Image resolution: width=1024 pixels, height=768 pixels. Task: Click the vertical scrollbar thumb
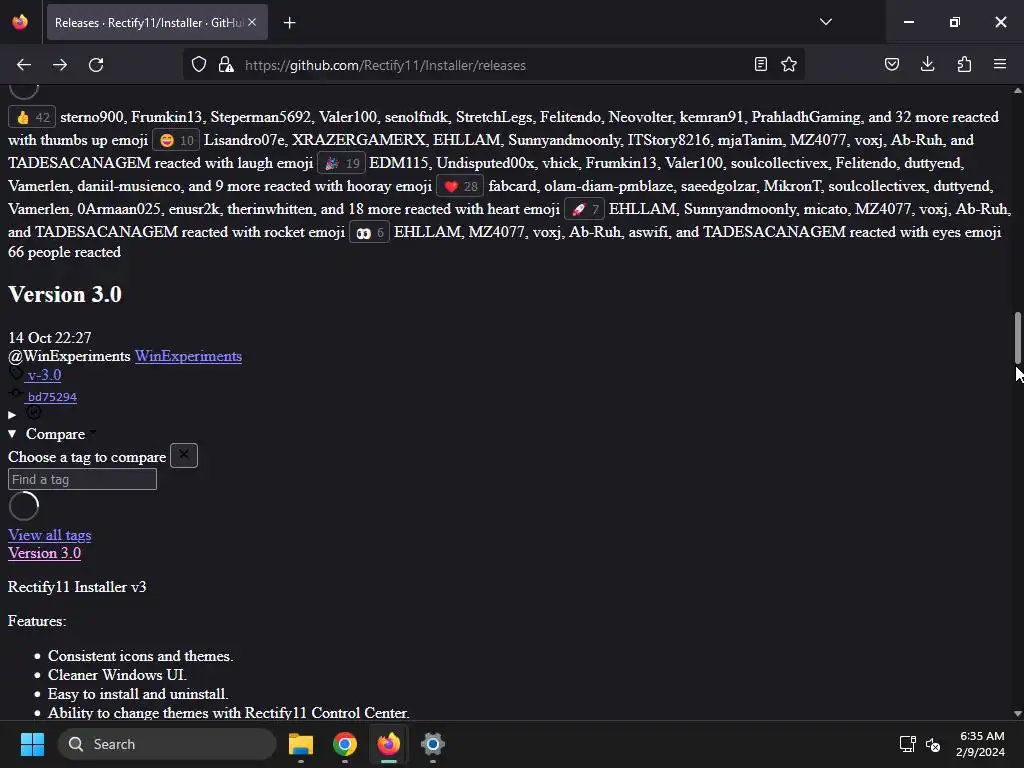[x=1017, y=338]
